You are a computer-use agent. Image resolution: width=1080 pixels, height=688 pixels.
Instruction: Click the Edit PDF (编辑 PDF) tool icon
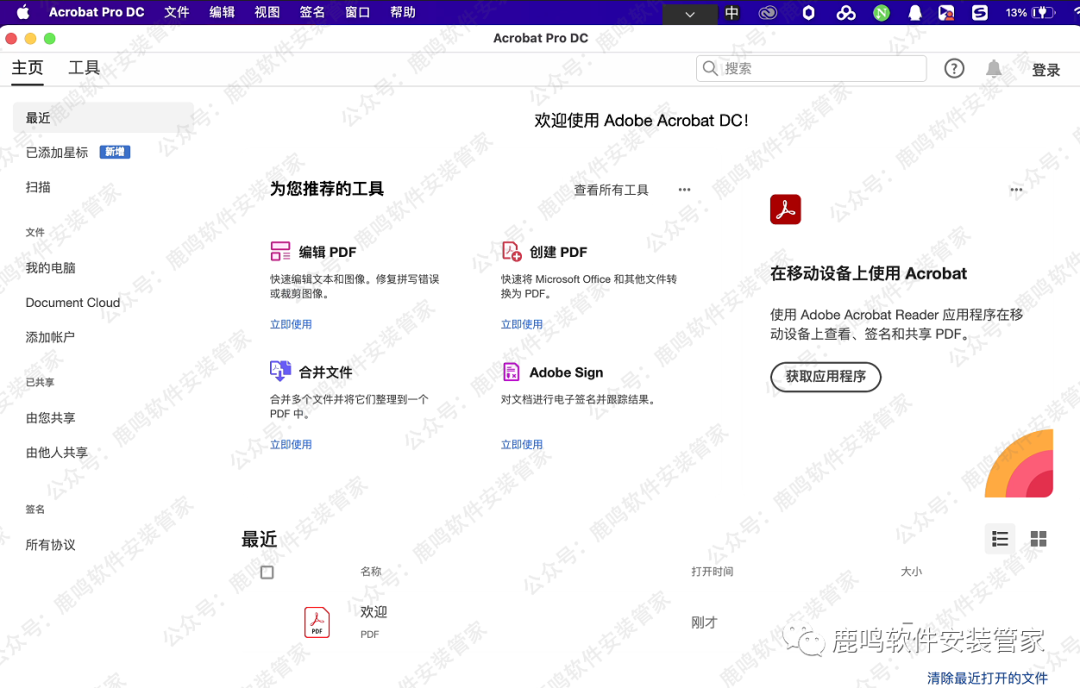280,251
